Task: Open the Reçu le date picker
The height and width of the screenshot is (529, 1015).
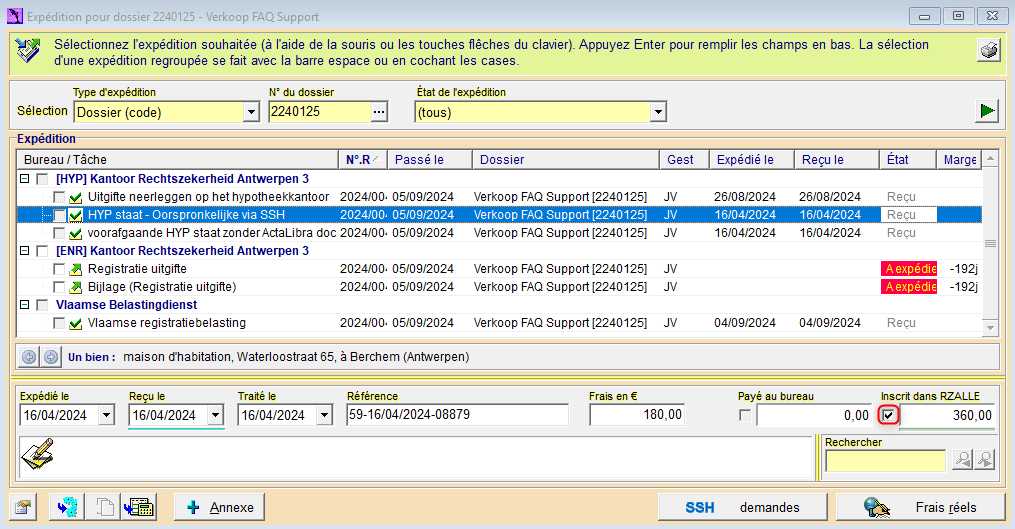Action: 216,415
